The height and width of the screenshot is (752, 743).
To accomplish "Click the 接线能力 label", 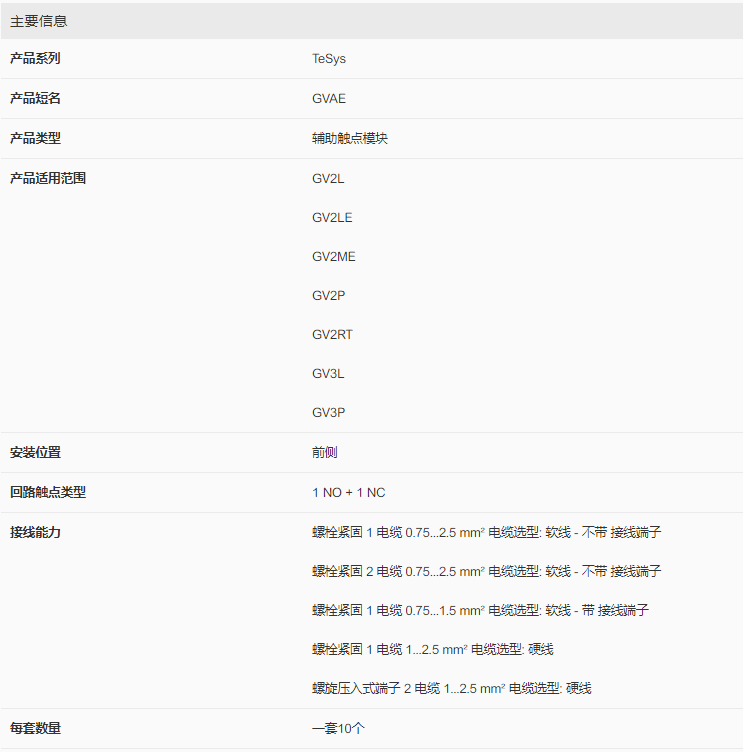I will click(x=35, y=532).
